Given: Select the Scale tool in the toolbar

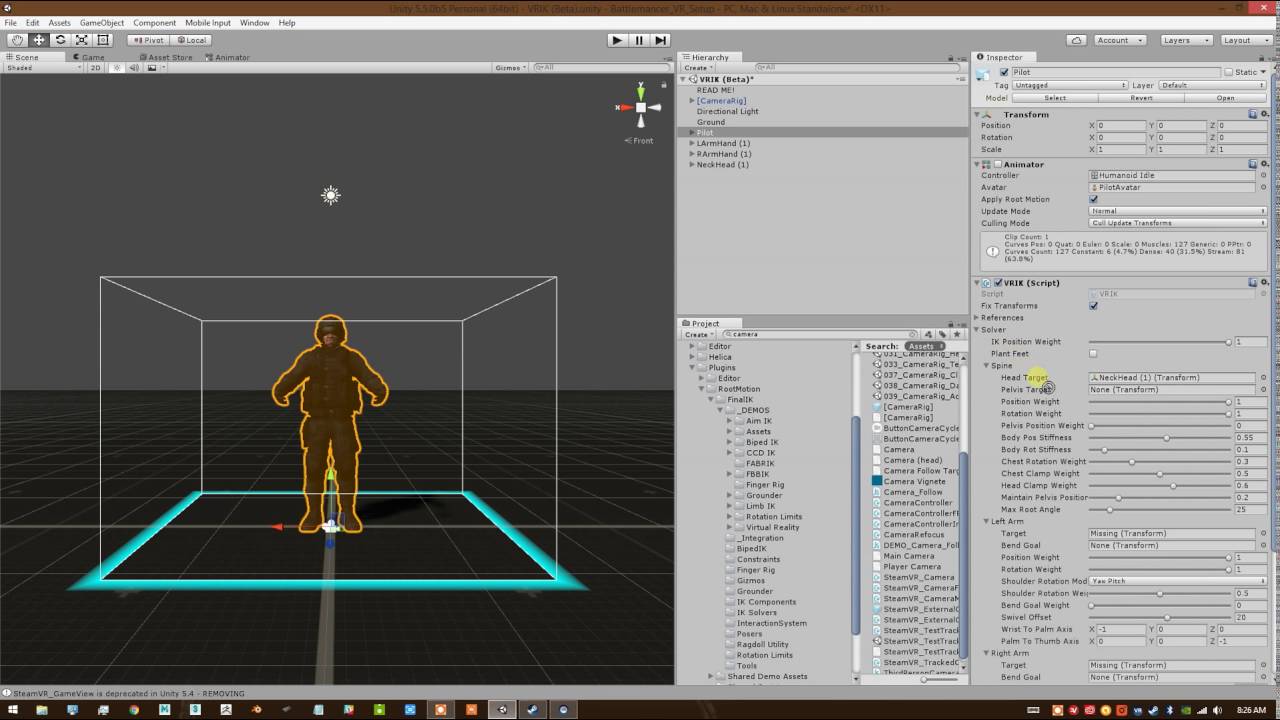Looking at the screenshot, I should point(81,40).
